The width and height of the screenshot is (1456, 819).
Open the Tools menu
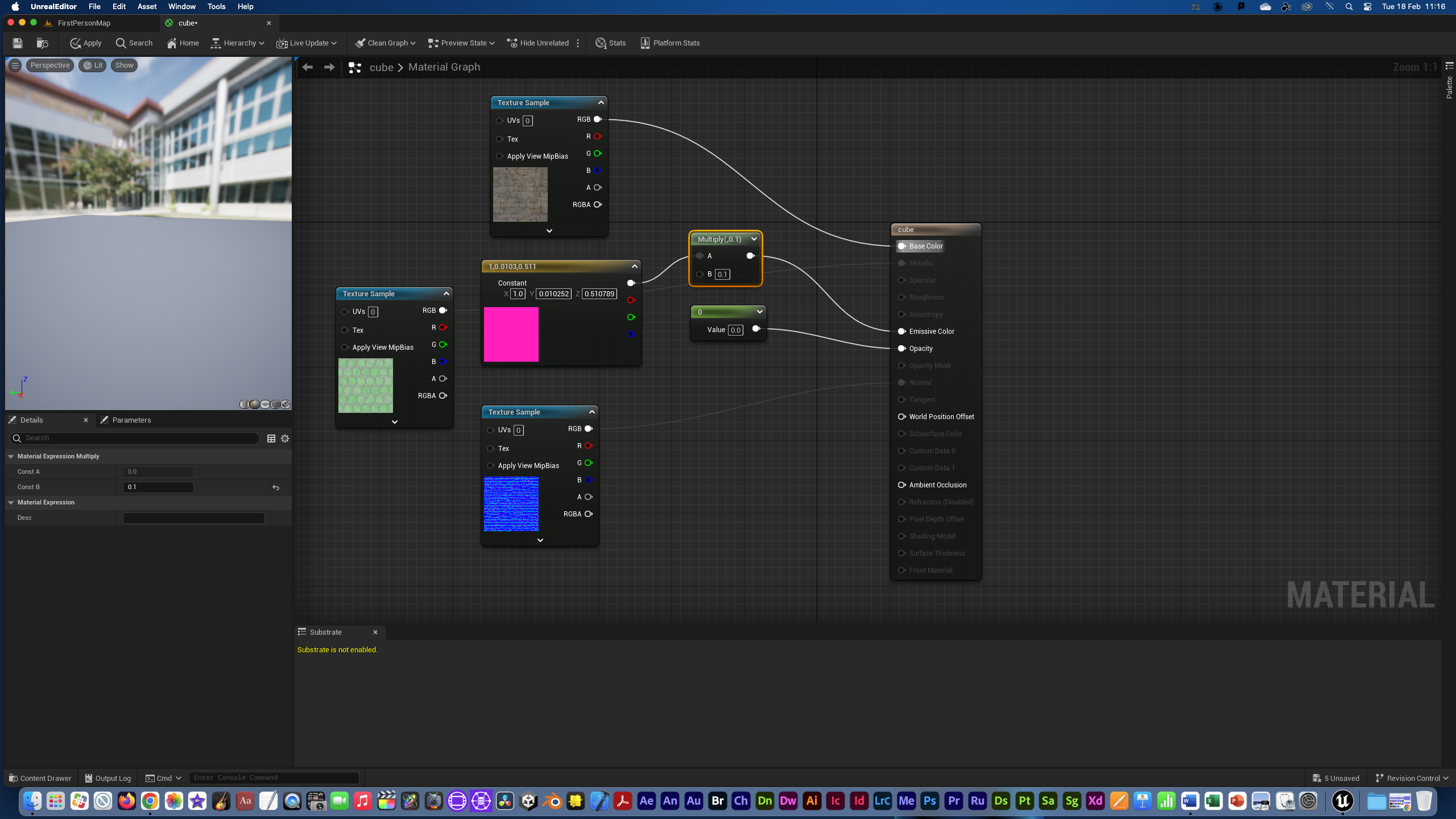point(216,7)
